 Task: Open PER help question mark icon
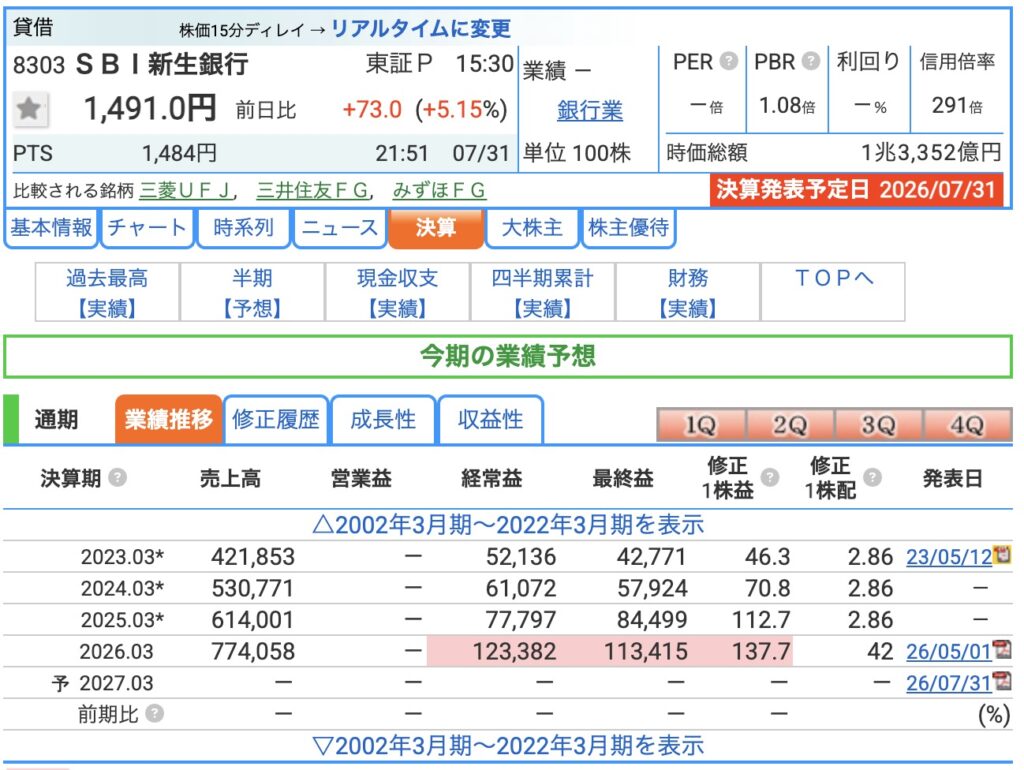pos(728,61)
